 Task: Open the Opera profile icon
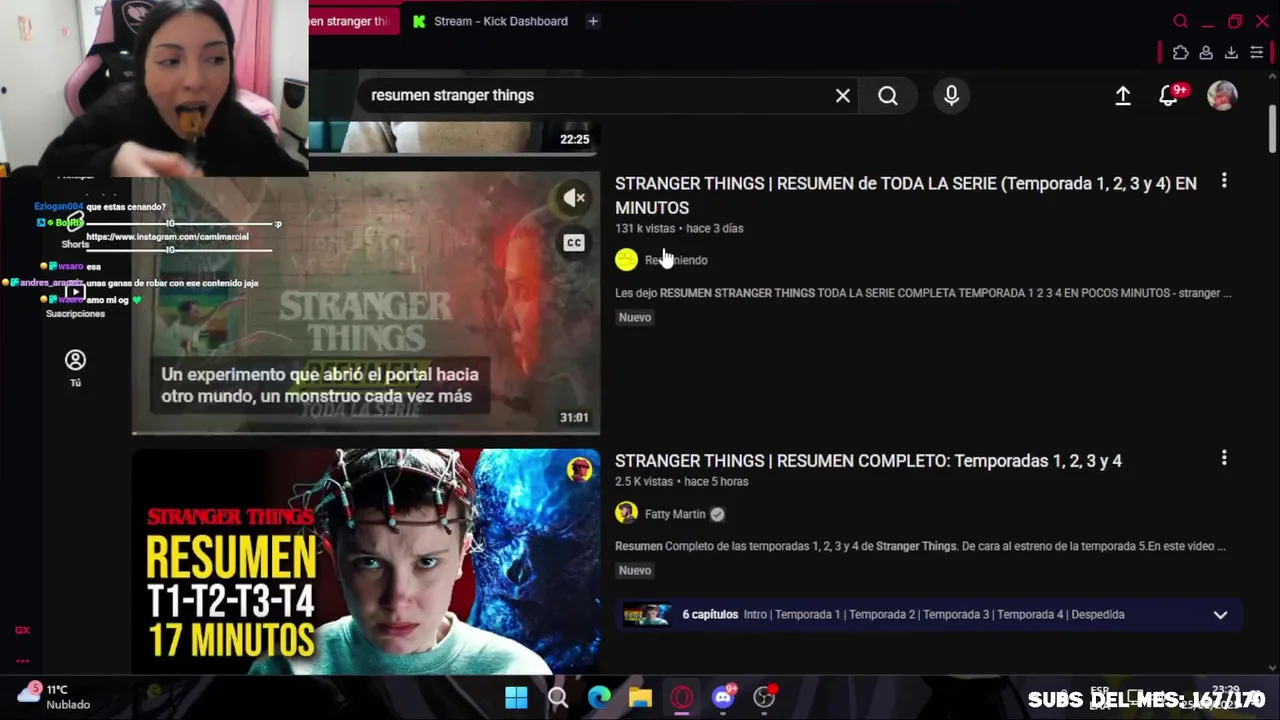coord(1206,53)
